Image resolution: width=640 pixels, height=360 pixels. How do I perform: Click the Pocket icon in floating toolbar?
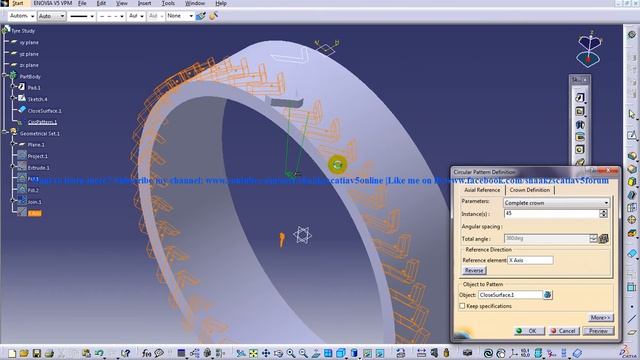[x=580, y=111]
